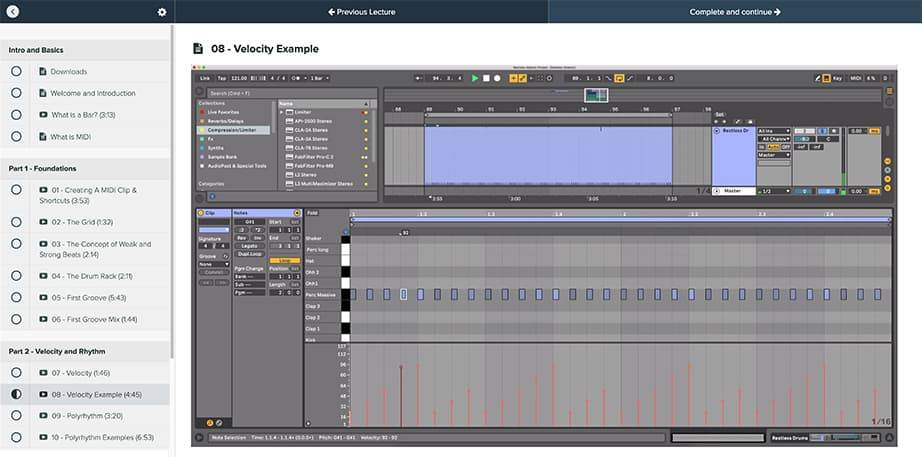Click the FabFilter Pro-C 2 plugin icon
This screenshot has width=922, height=457.
point(289,157)
